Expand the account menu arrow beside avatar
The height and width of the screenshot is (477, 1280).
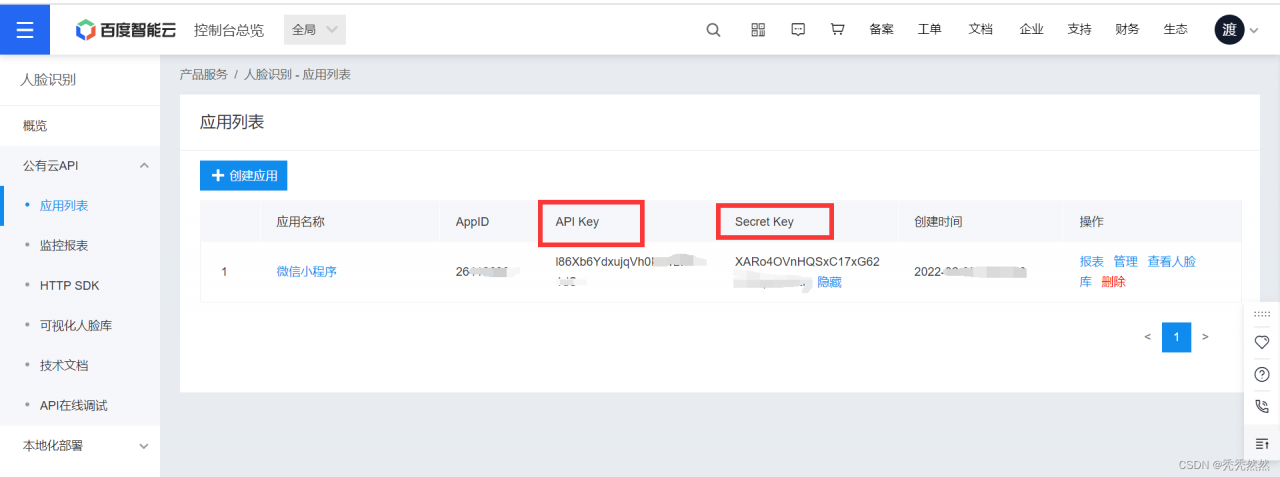click(1254, 31)
